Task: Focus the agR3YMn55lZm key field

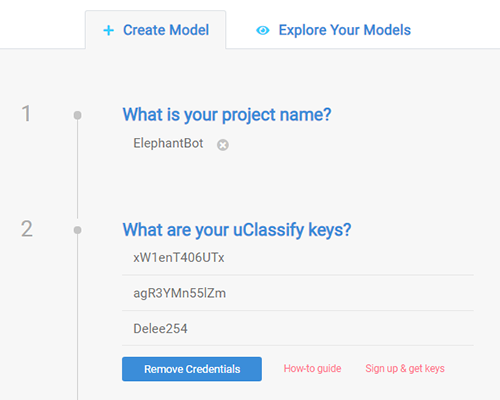Action: click(x=298, y=293)
